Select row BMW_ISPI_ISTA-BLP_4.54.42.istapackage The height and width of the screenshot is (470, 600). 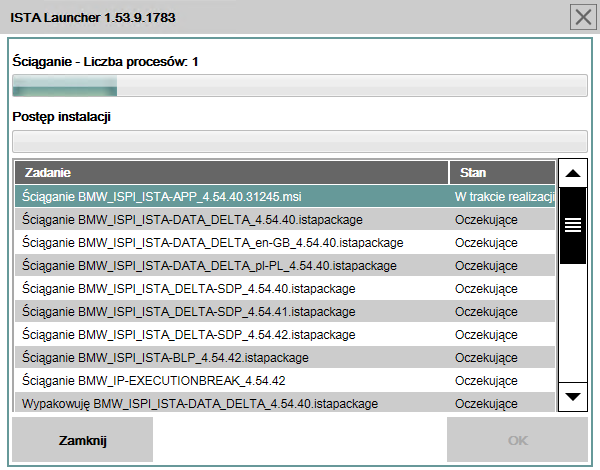click(x=285, y=357)
